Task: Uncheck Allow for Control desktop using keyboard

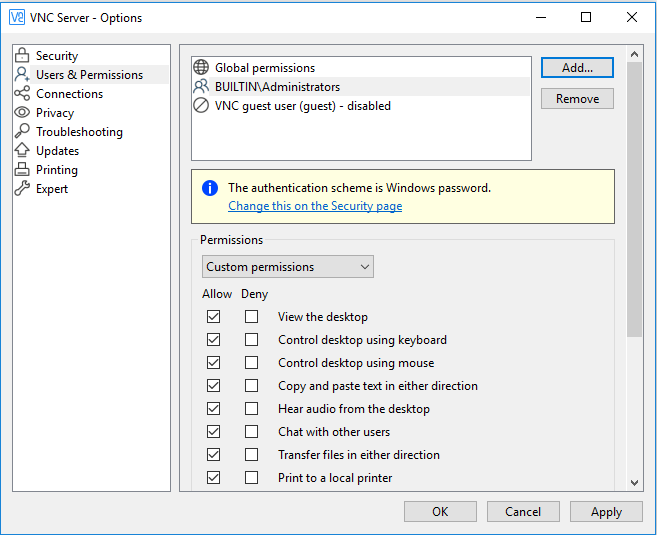Action: click(x=213, y=339)
